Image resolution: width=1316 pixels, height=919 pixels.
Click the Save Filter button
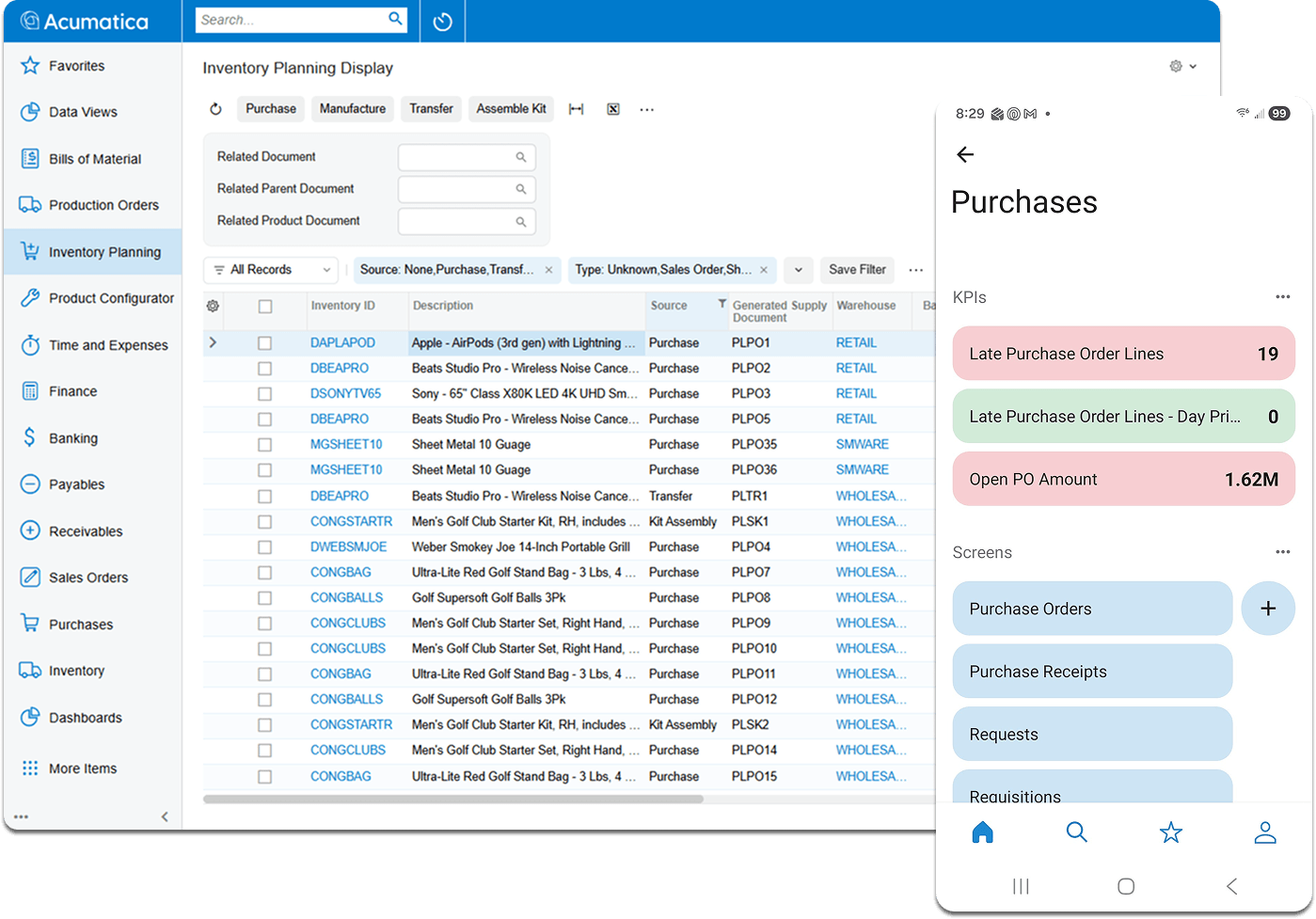coord(857,270)
